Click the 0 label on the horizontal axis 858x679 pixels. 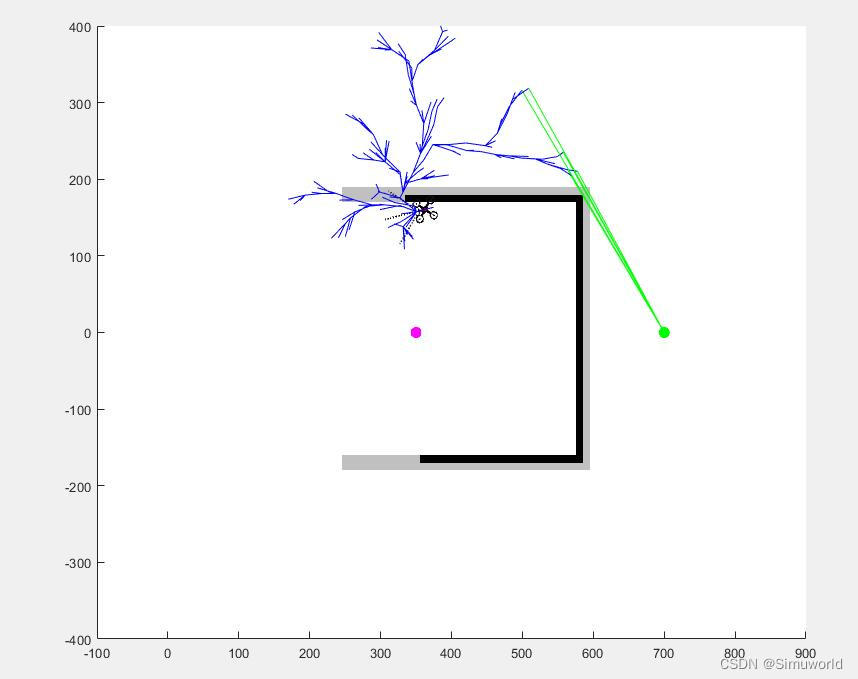tap(167, 653)
